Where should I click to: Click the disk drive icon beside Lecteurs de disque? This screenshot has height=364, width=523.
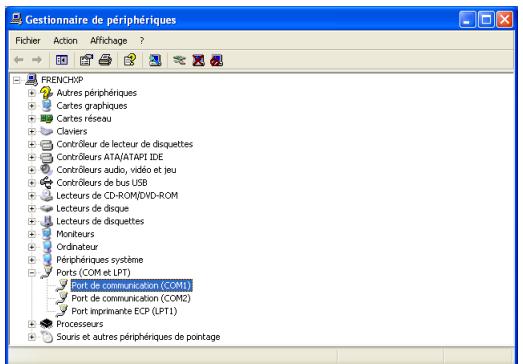pyautogui.click(x=46, y=209)
